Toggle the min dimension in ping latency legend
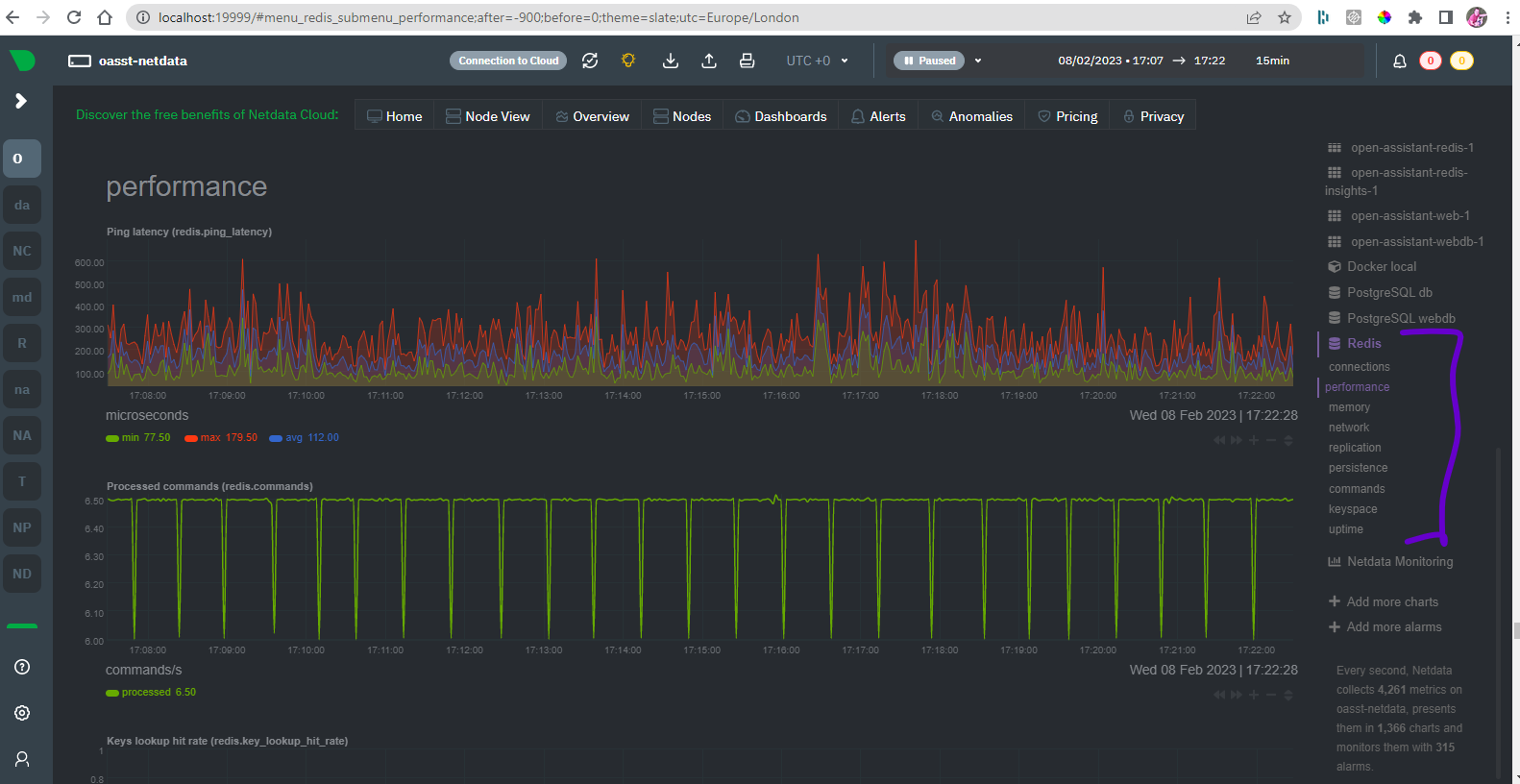 coord(137,437)
